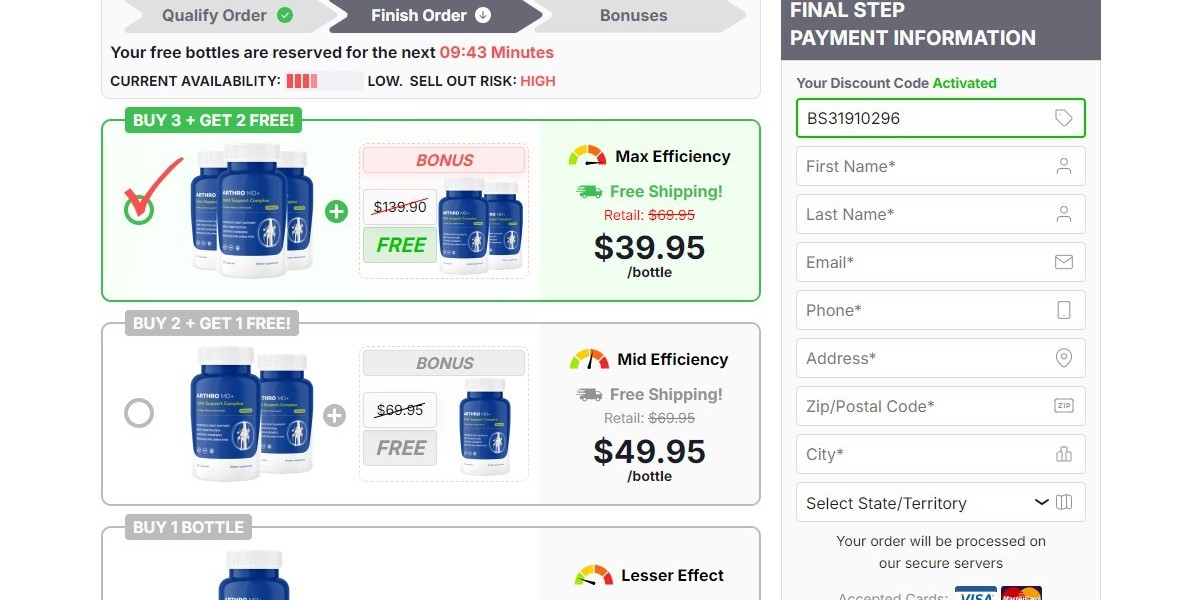Click the Last Name input field
Viewport: 1200px width, 600px height.
[941, 214]
